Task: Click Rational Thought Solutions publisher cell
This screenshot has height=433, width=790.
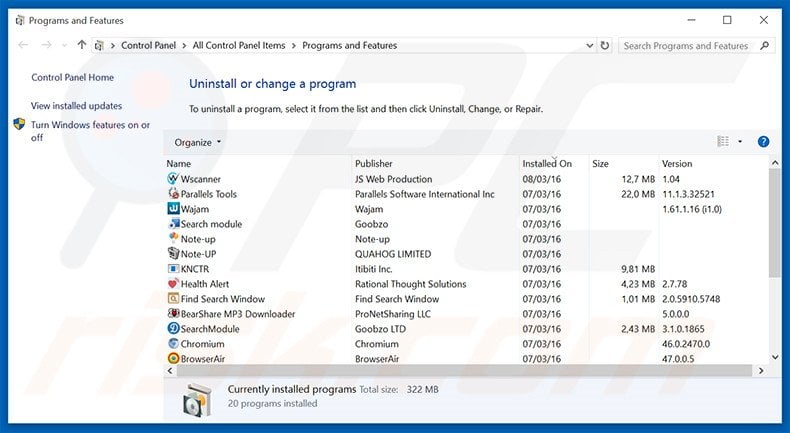Action: pos(411,284)
